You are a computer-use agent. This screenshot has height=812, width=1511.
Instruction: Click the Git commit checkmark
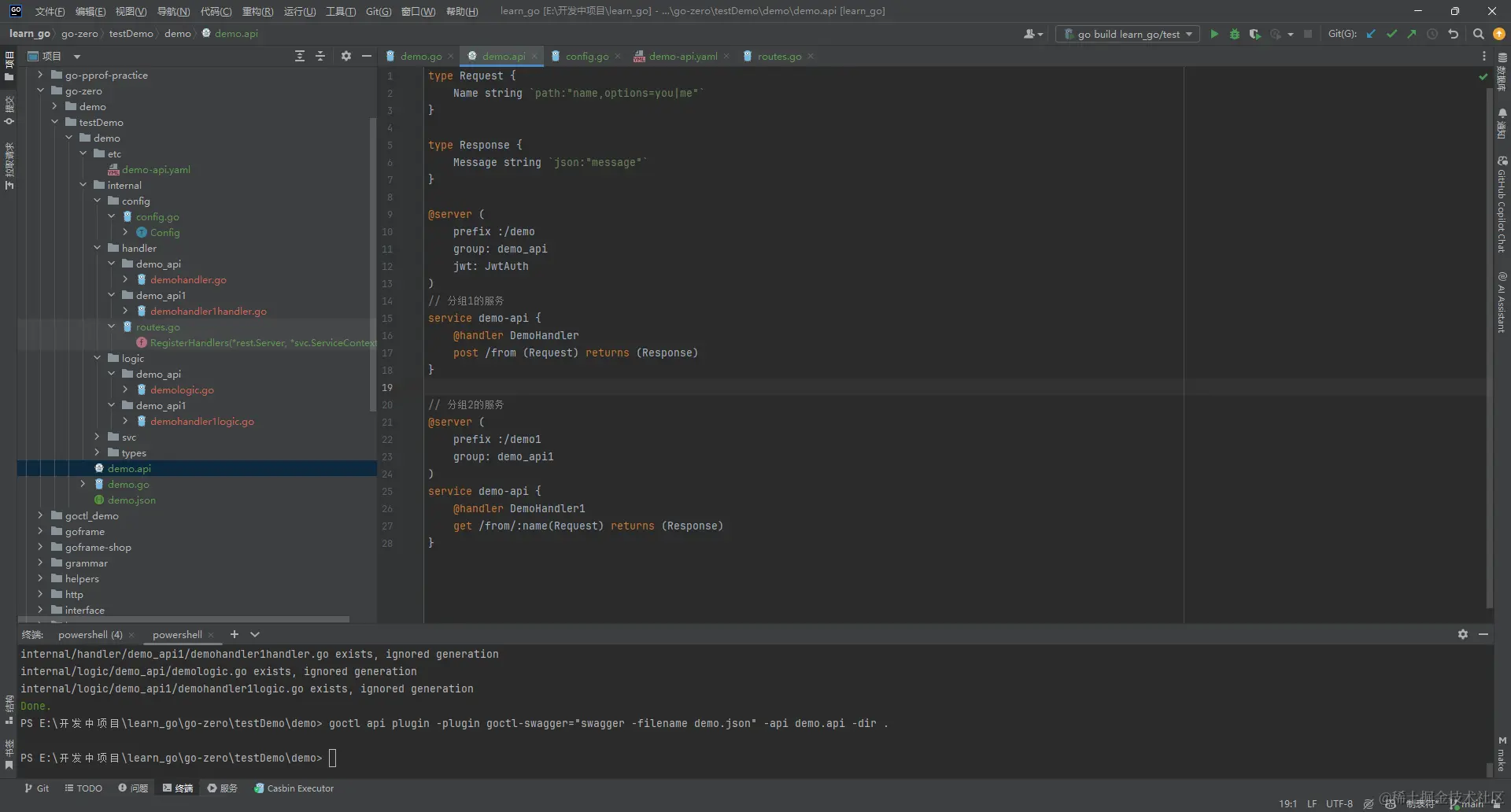tap(1391, 34)
